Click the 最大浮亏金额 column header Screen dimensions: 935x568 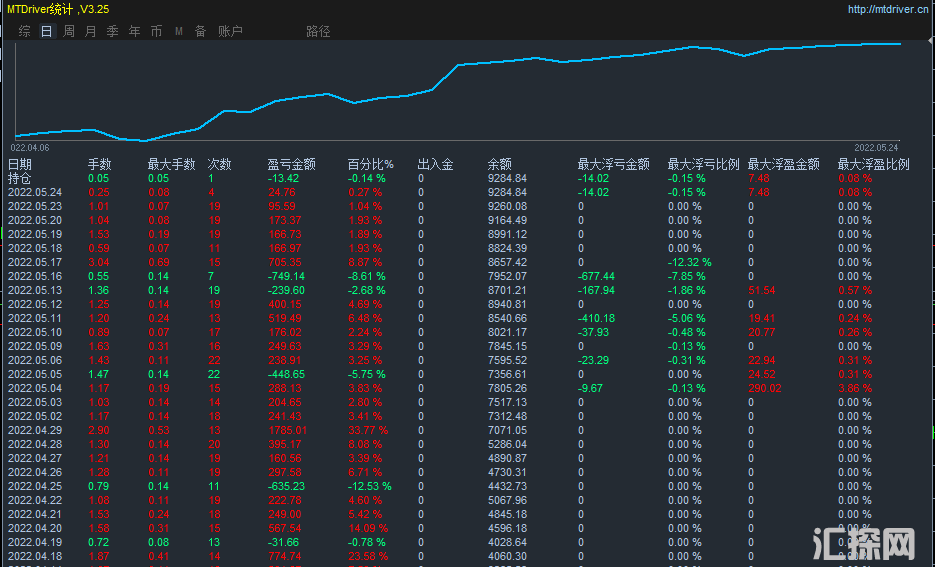pyautogui.click(x=613, y=164)
